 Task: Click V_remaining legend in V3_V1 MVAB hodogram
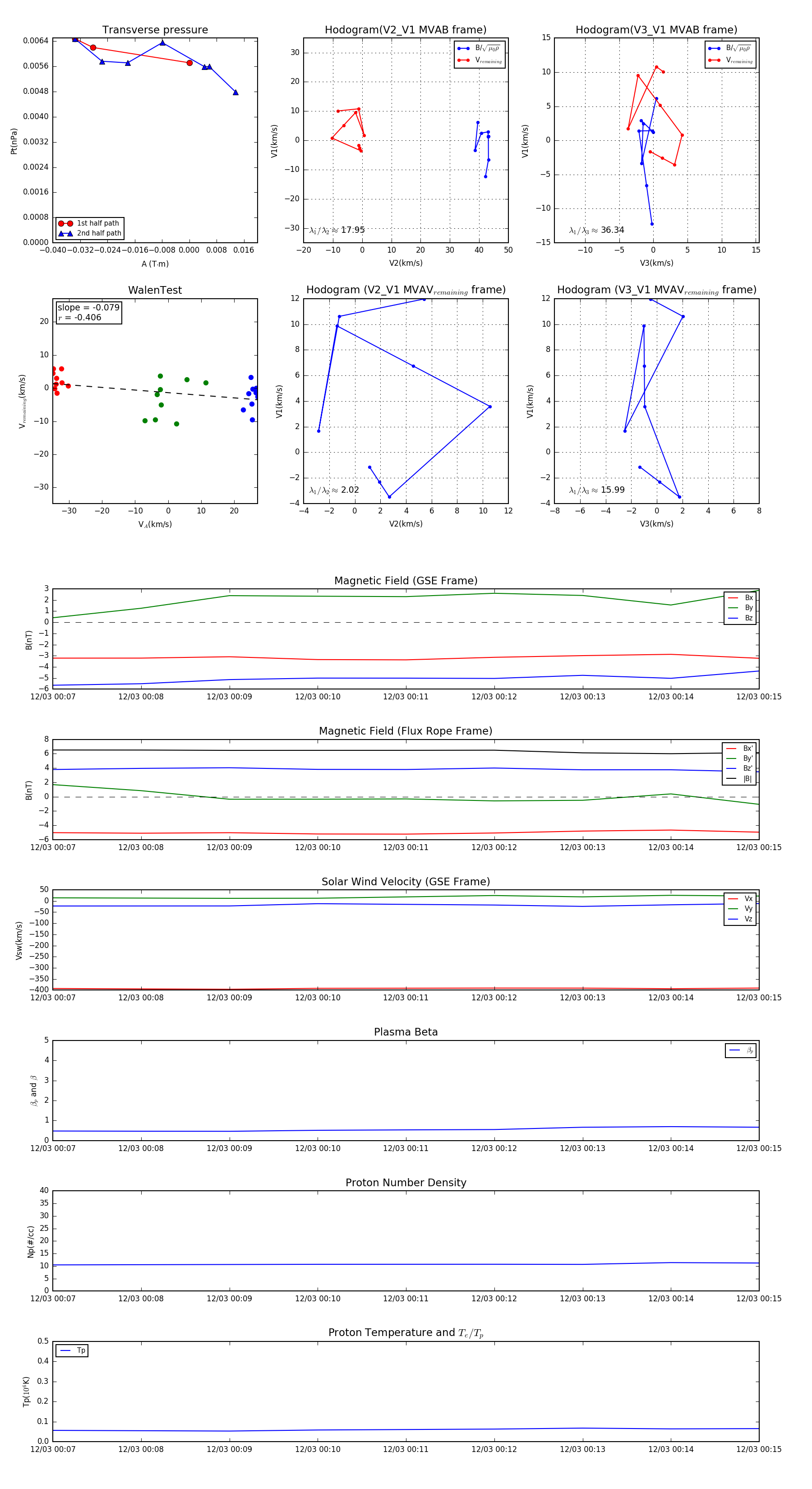pos(730,60)
